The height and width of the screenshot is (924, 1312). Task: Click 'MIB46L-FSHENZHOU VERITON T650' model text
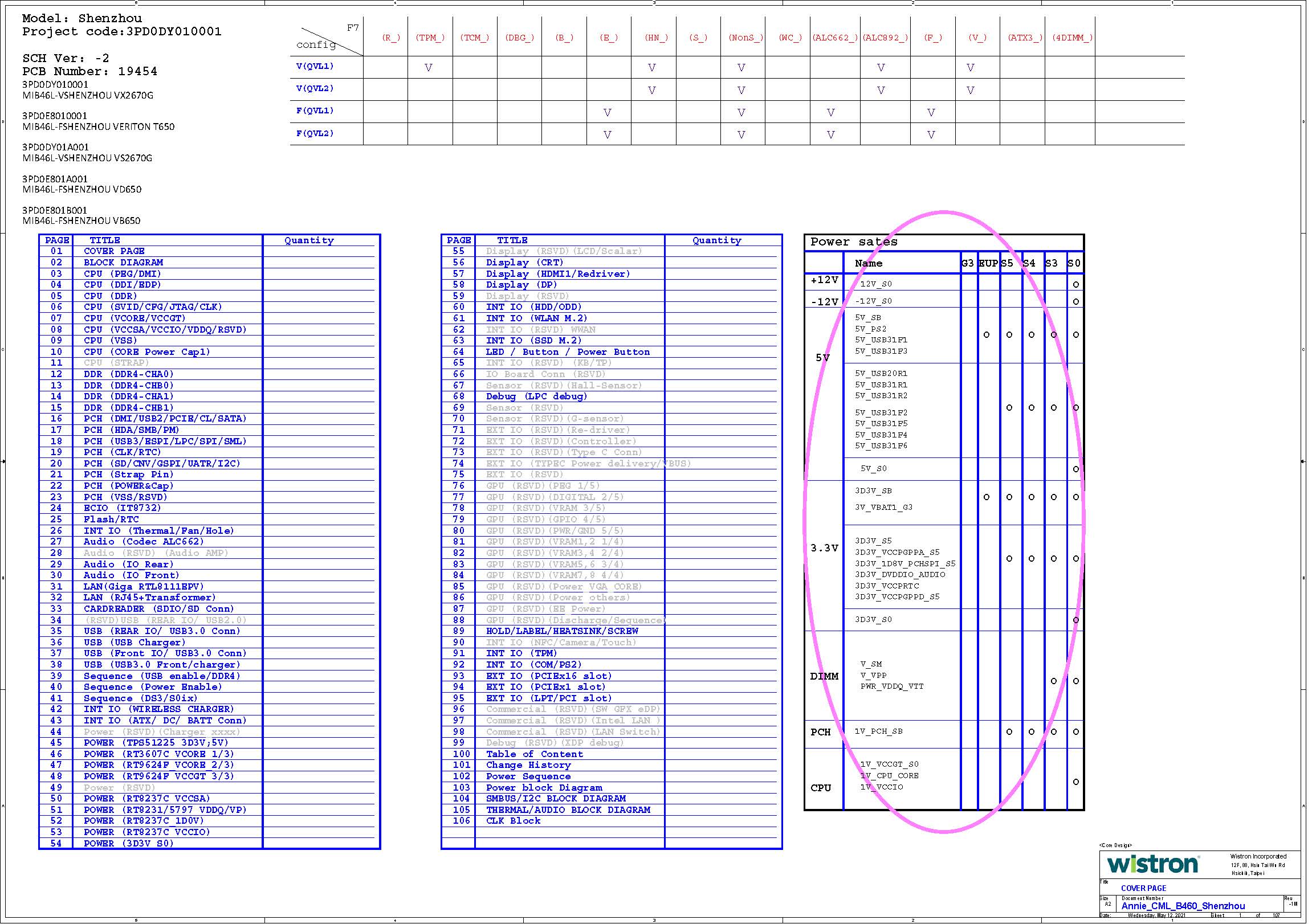[99, 128]
